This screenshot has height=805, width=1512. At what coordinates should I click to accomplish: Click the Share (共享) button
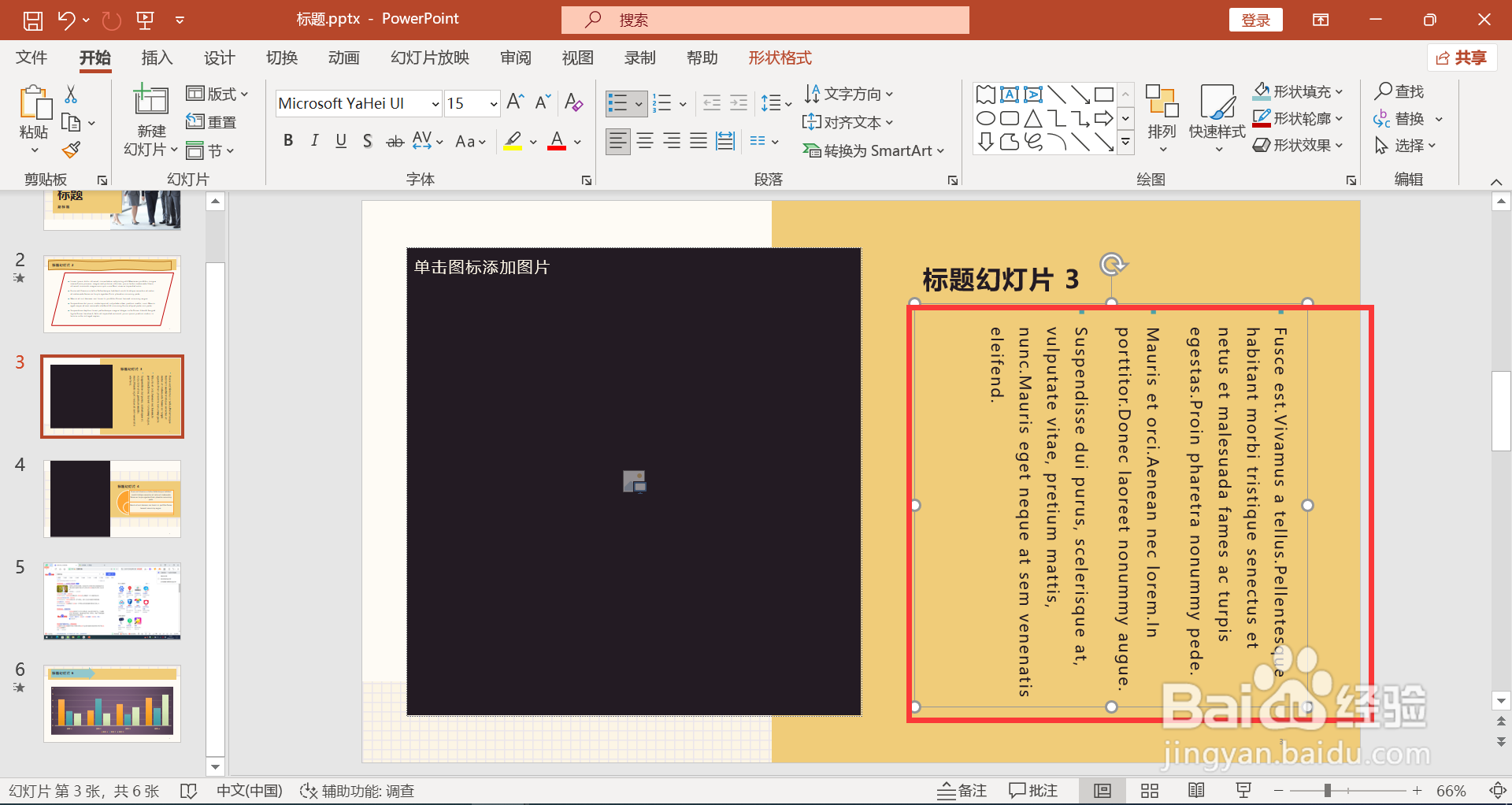(1462, 57)
